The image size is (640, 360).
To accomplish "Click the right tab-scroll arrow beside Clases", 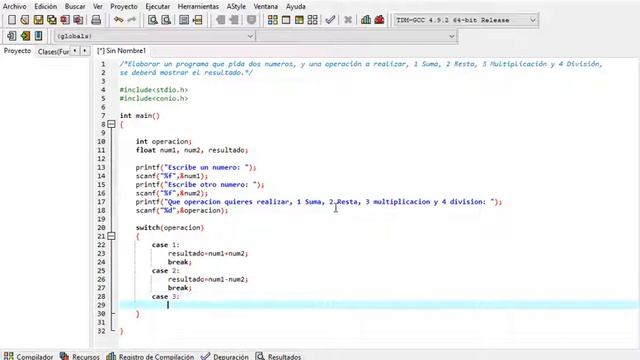I will click(84, 51).
